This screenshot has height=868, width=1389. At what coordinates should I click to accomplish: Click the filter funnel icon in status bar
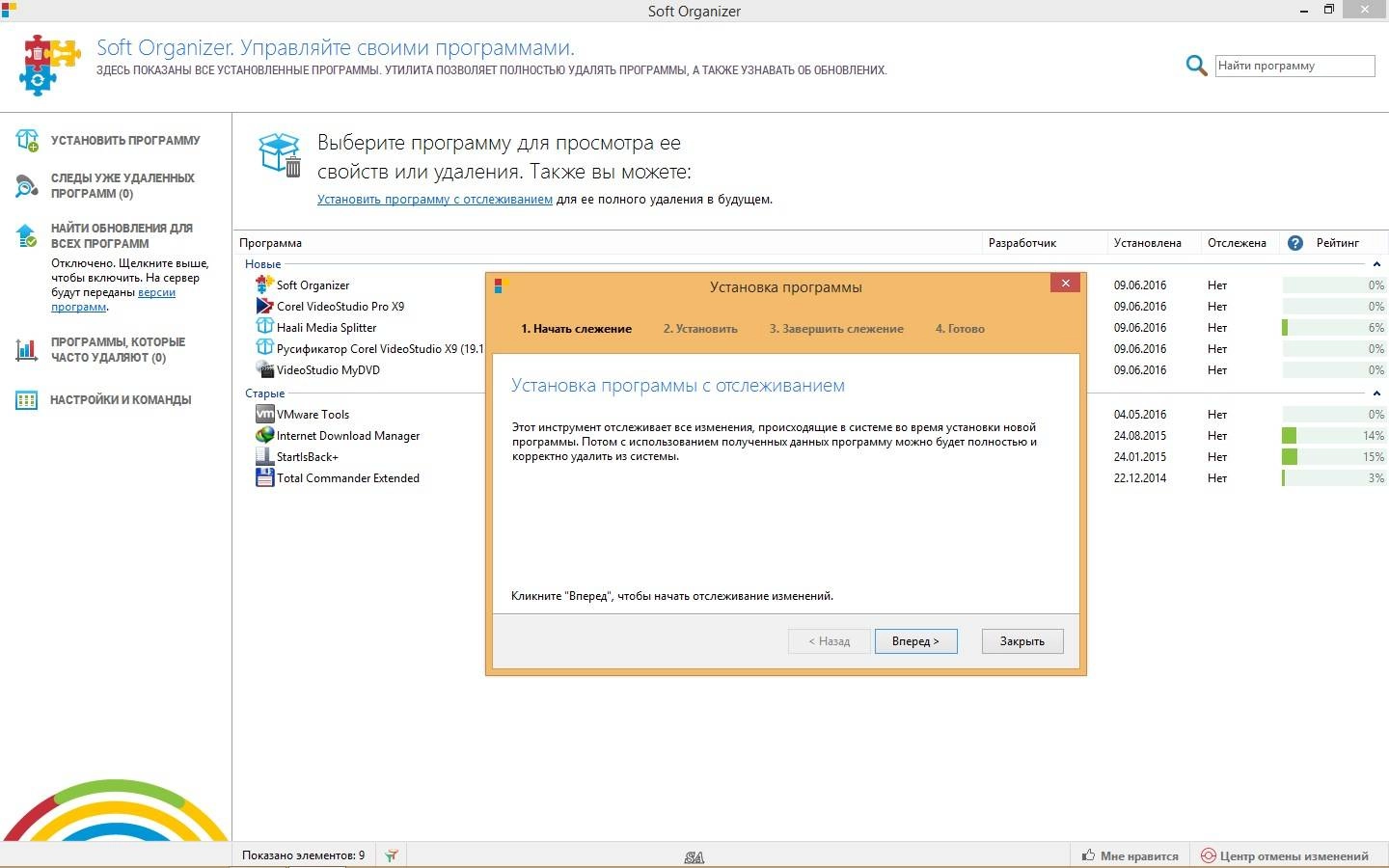(x=392, y=855)
